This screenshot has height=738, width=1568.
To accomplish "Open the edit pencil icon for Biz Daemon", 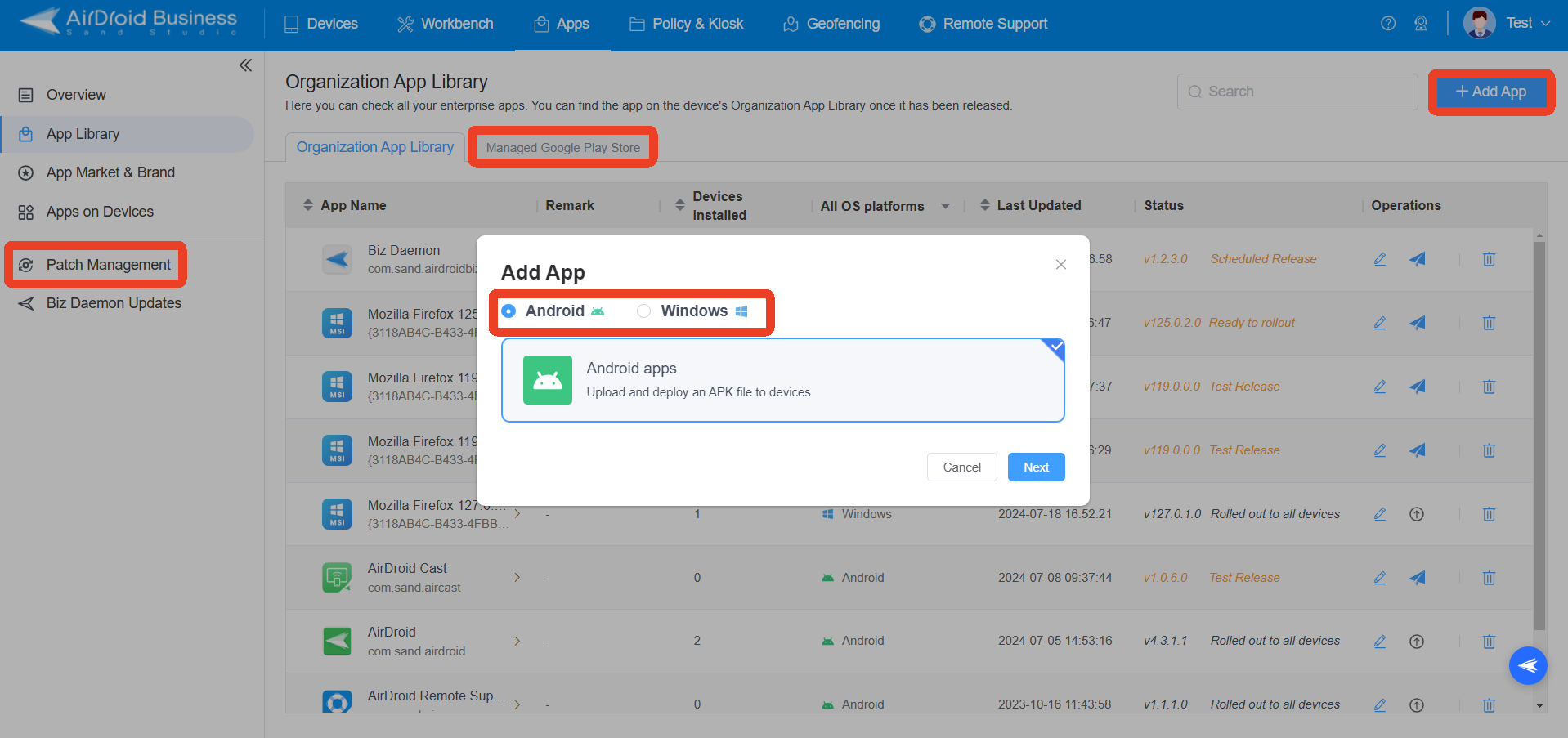I will [x=1380, y=259].
